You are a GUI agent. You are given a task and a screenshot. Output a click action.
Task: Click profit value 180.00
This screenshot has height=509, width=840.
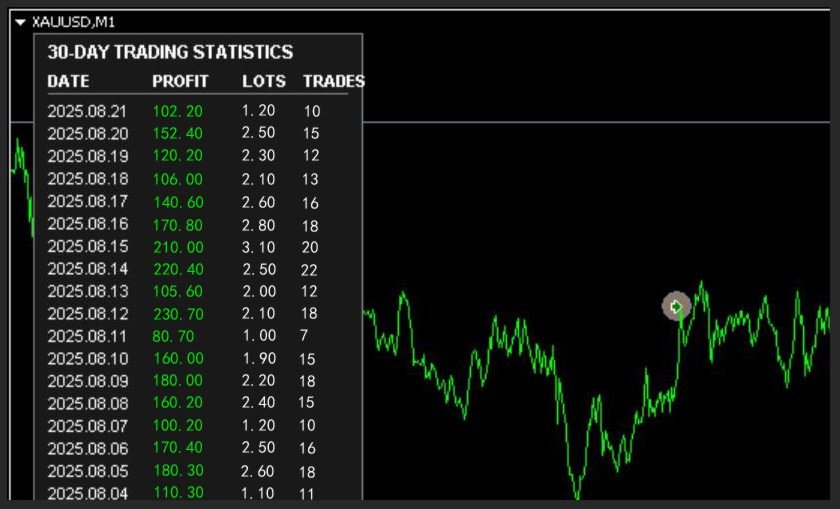(178, 381)
